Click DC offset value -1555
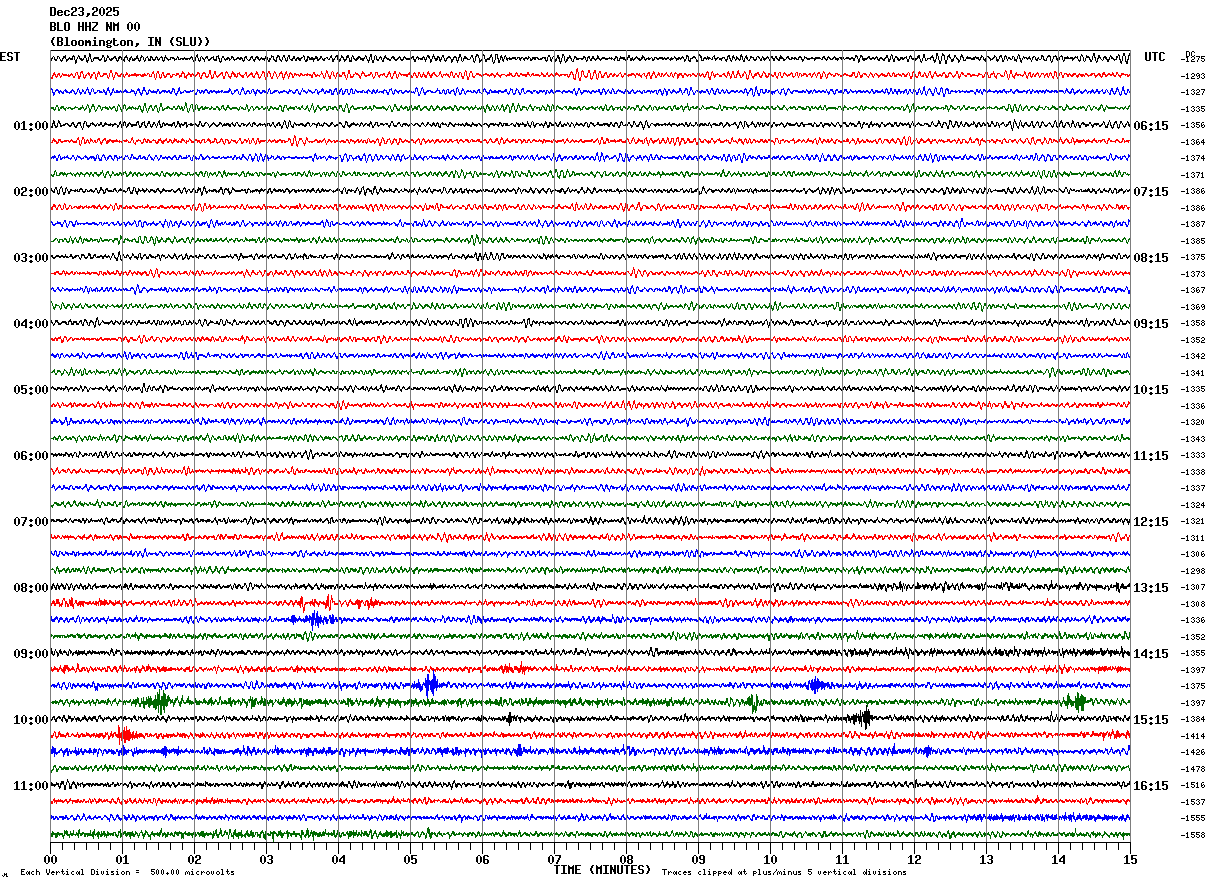The height and width of the screenshot is (886, 1210). pos(1193,818)
